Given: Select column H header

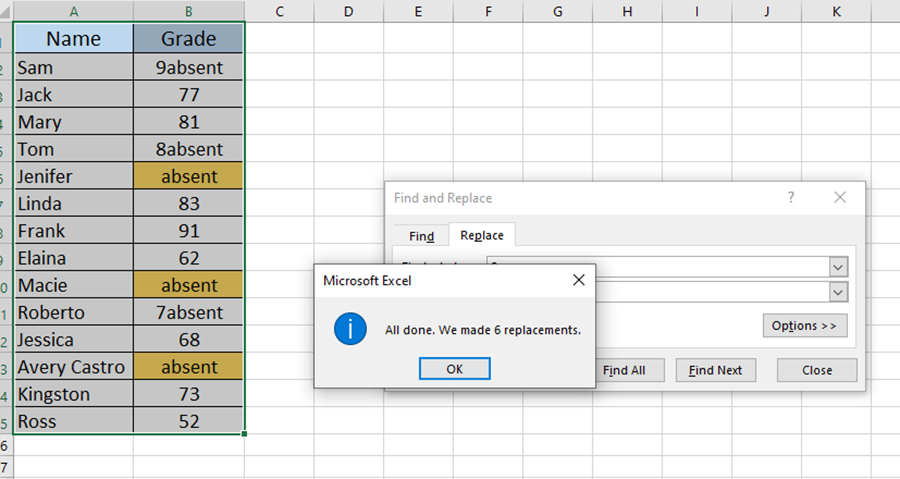Looking at the screenshot, I should [627, 11].
